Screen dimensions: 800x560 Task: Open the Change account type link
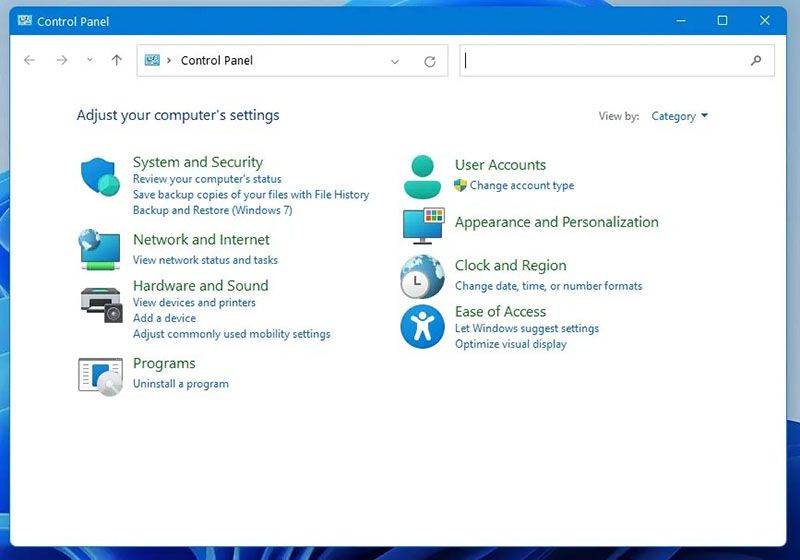pos(522,185)
